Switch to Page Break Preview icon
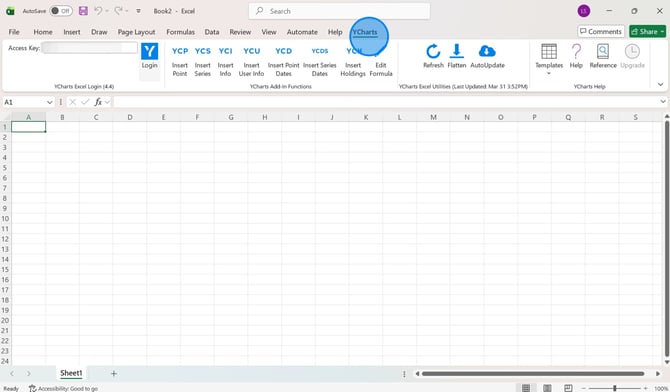Image resolution: width=670 pixels, height=392 pixels. coord(568,388)
